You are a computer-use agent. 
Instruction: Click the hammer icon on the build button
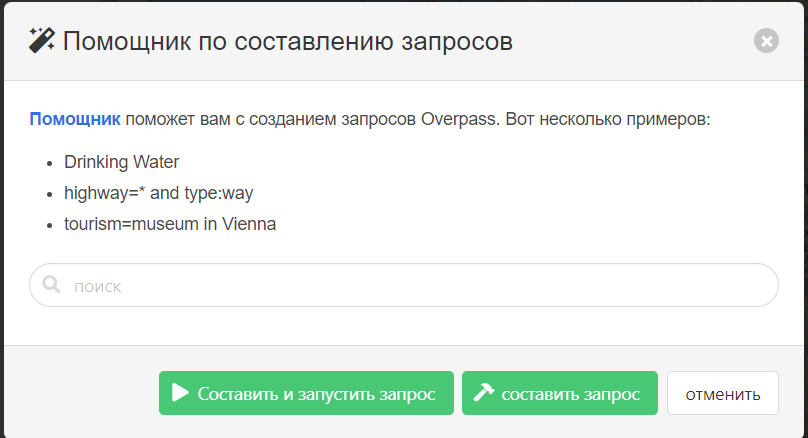pyautogui.click(x=484, y=393)
